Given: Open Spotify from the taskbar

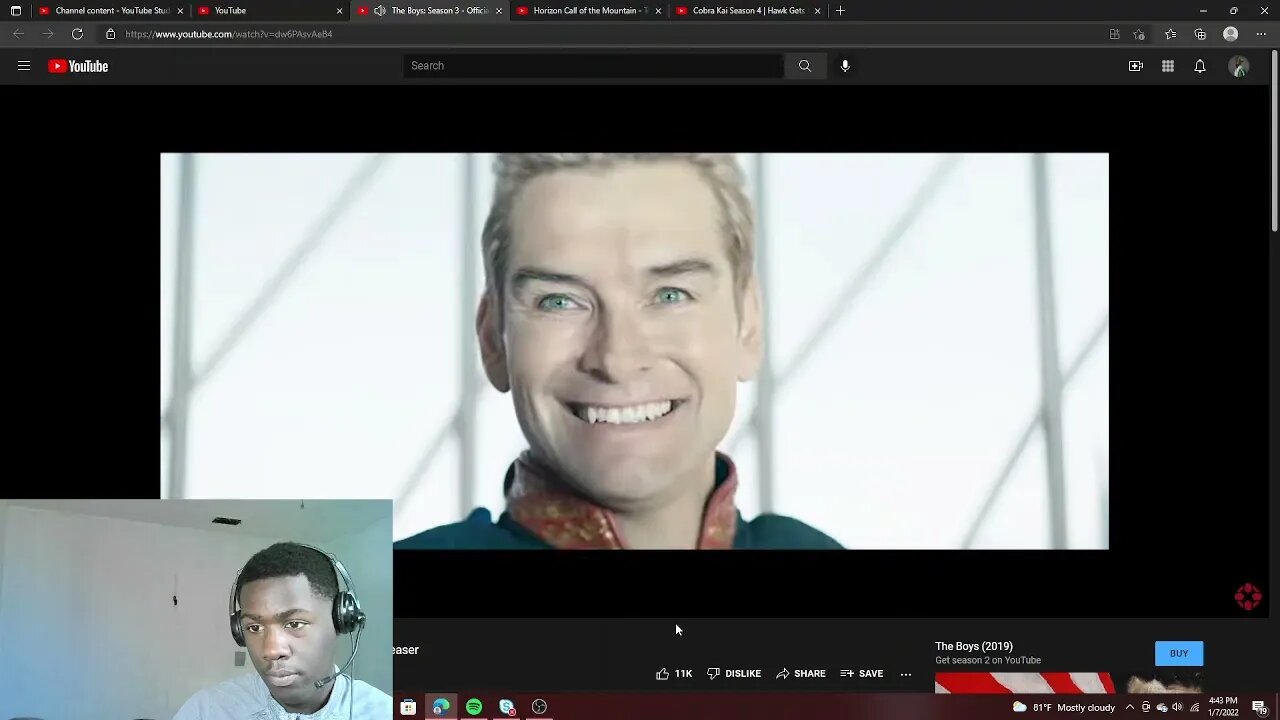Looking at the screenshot, I should point(474,707).
